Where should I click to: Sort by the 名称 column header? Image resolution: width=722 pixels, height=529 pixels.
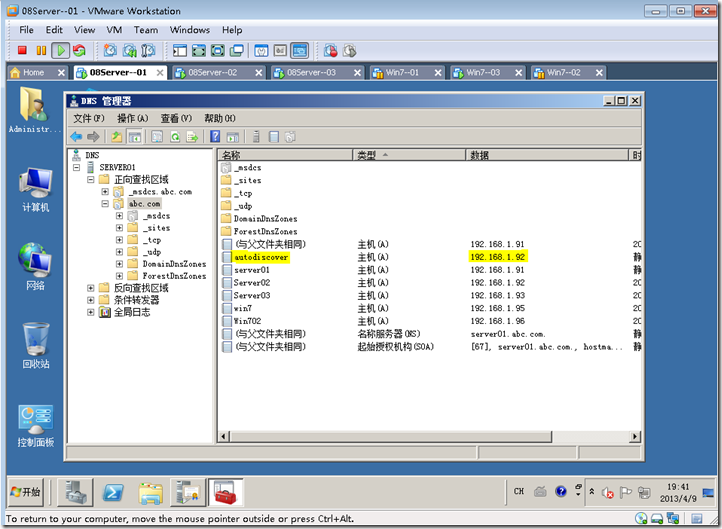click(285, 155)
